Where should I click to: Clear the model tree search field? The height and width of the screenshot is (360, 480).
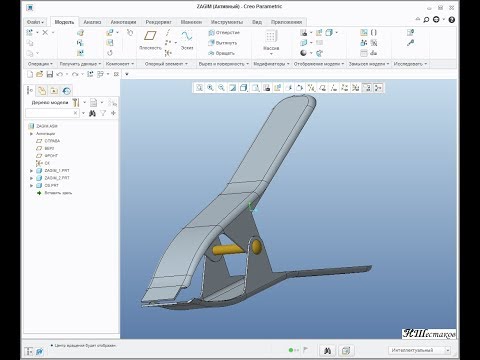(76, 113)
